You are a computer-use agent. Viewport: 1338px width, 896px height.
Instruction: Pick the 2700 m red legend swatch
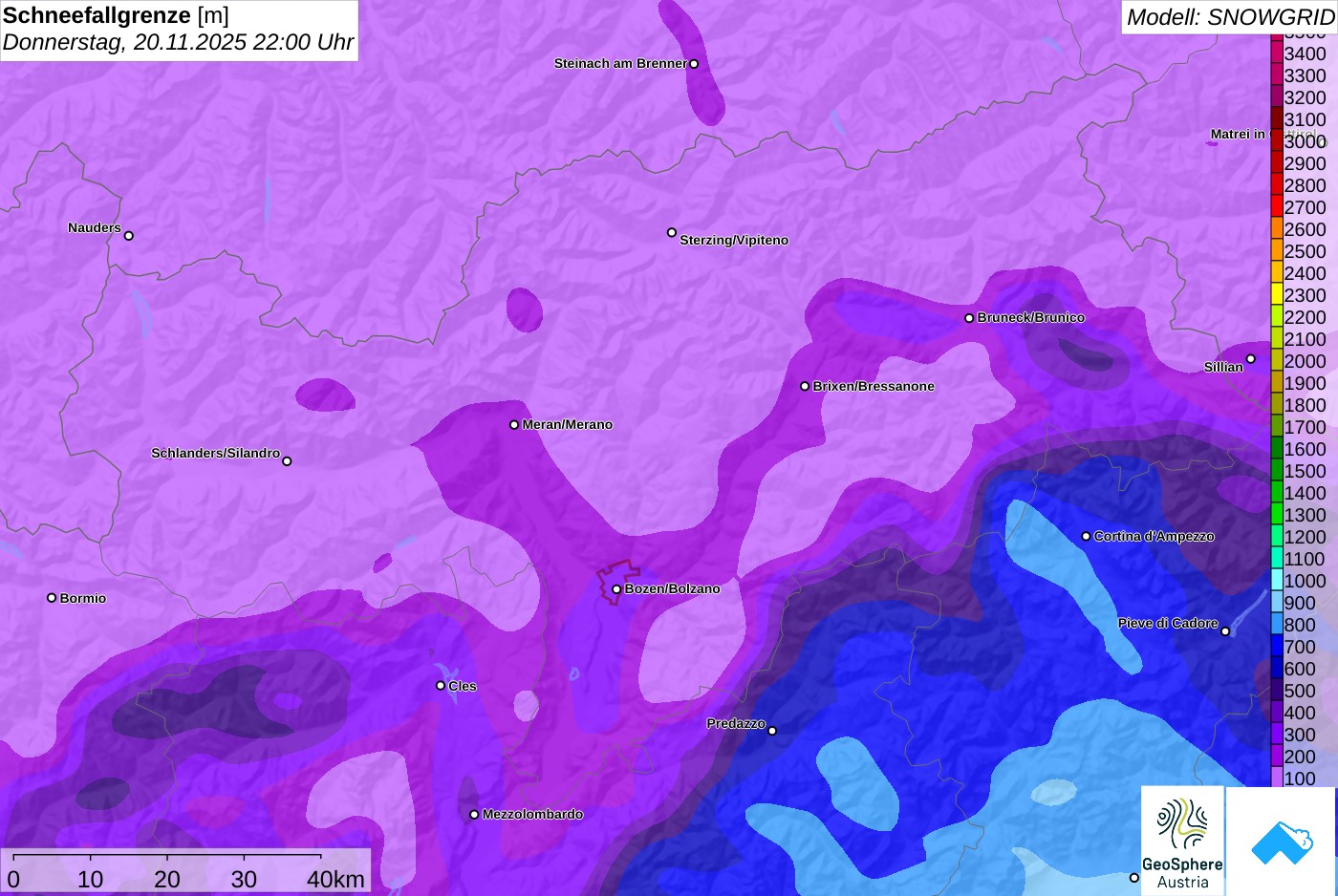[1277, 207]
